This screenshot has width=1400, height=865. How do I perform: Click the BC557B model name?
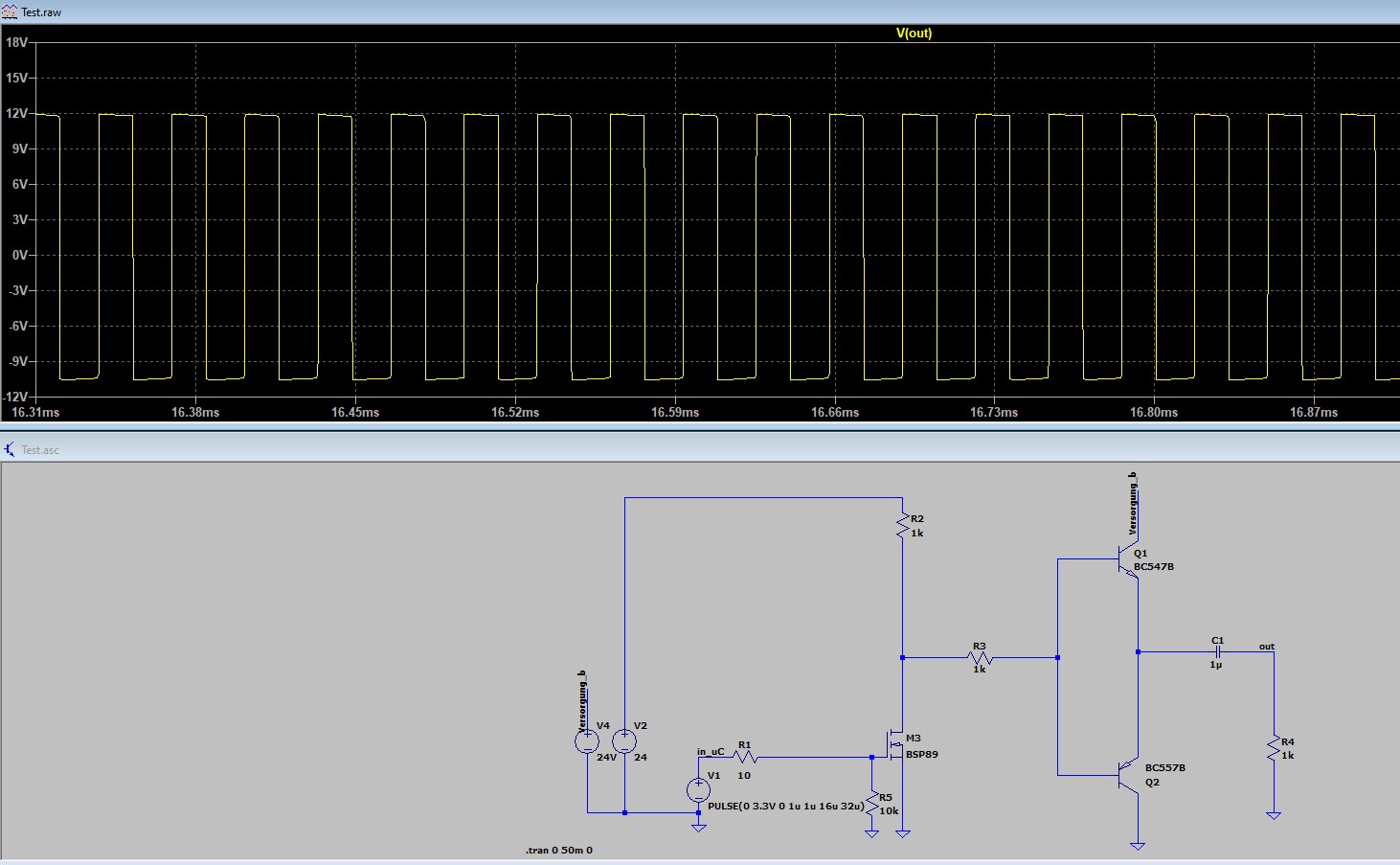[1165, 768]
